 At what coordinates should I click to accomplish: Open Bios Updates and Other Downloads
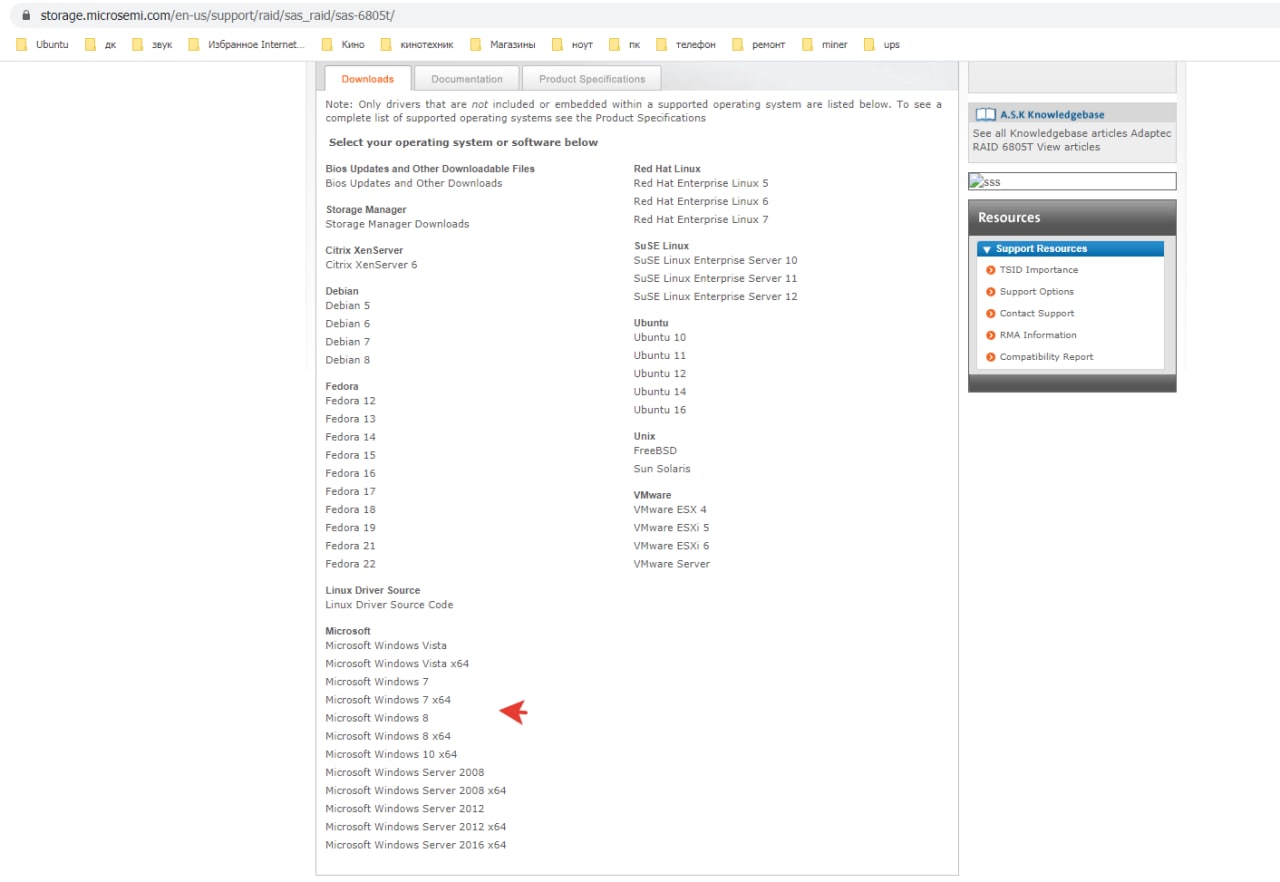tap(414, 184)
